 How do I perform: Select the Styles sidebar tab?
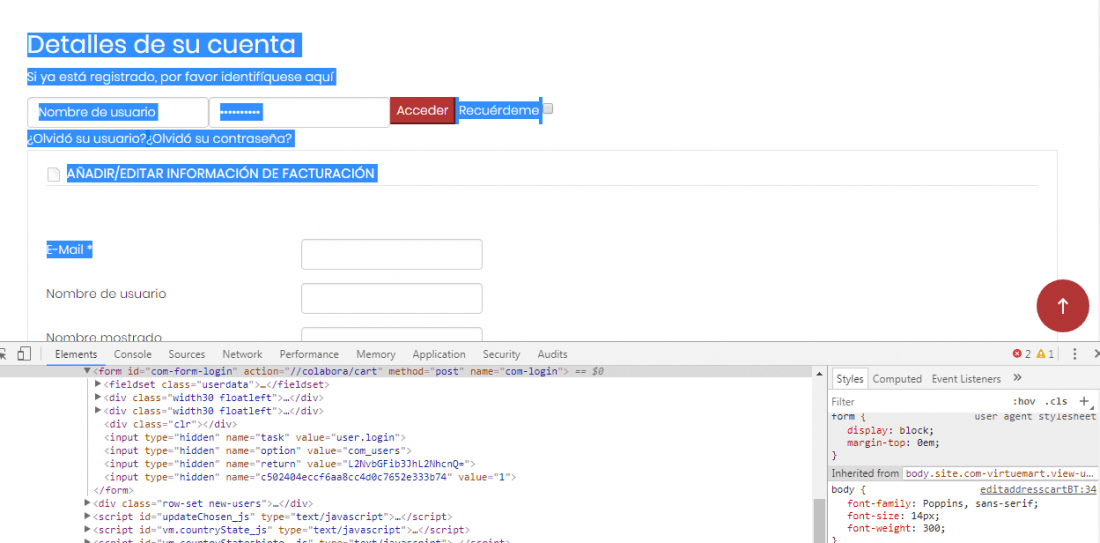point(850,379)
